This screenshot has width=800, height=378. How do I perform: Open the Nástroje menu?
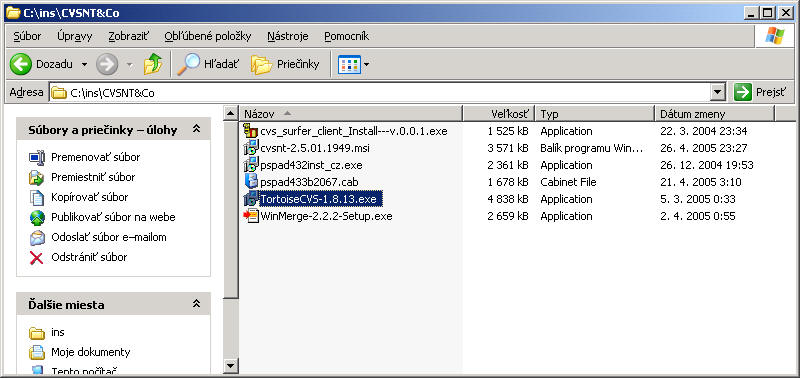pos(288,36)
